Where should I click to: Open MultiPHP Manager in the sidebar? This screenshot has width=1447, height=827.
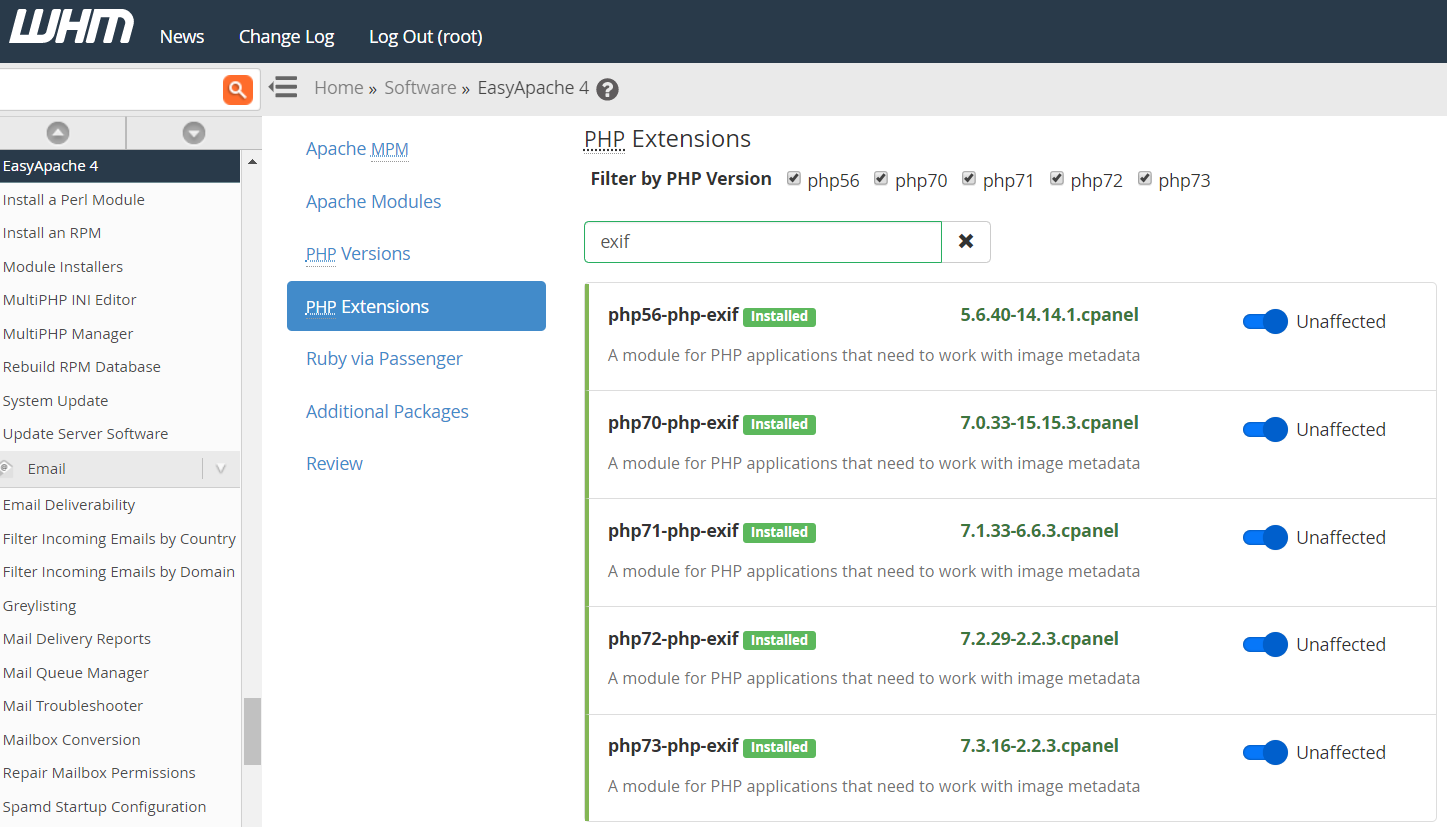click(x=68, y=333)
